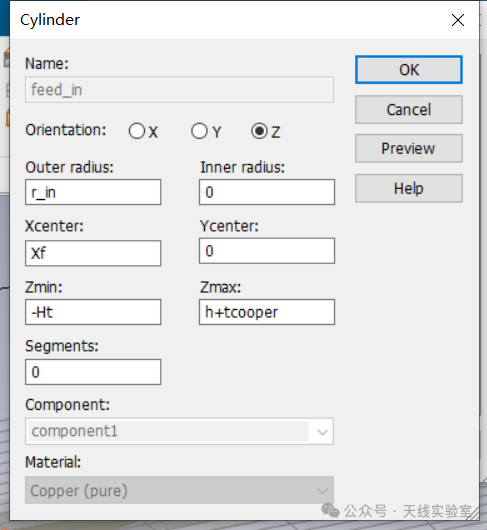487x530 pixels.
Task: Open Help for the Cylinder dialog
Action: [409, 188]
